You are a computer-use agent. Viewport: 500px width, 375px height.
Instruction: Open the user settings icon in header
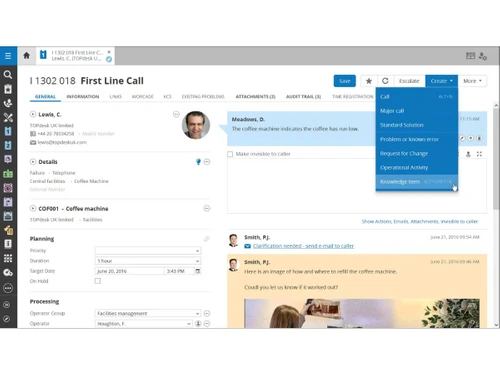483,56
